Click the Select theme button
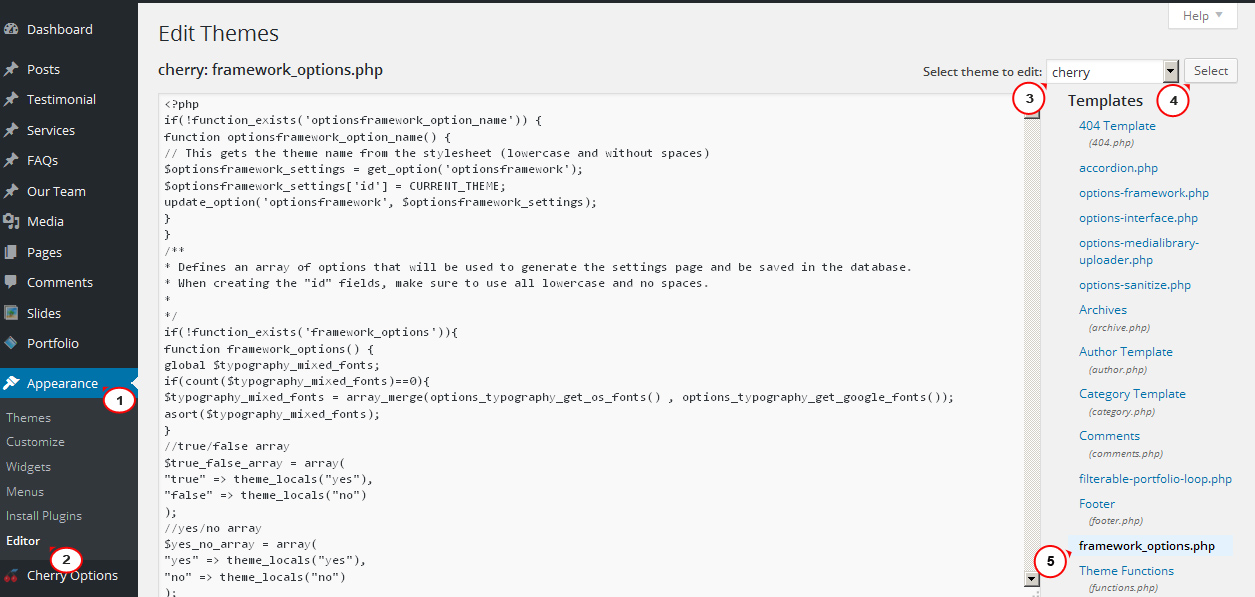This screenshot has height=597, width=1255. (x=1211, y=71)
